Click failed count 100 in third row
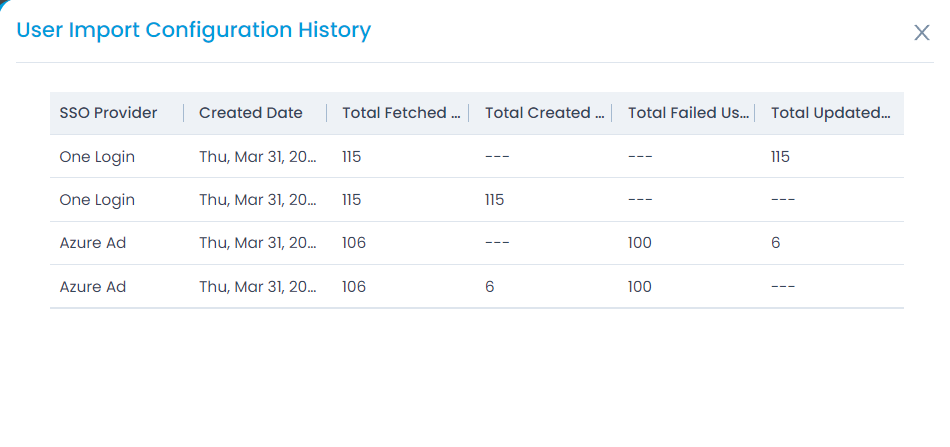950x447 pixels. [640, 243]
